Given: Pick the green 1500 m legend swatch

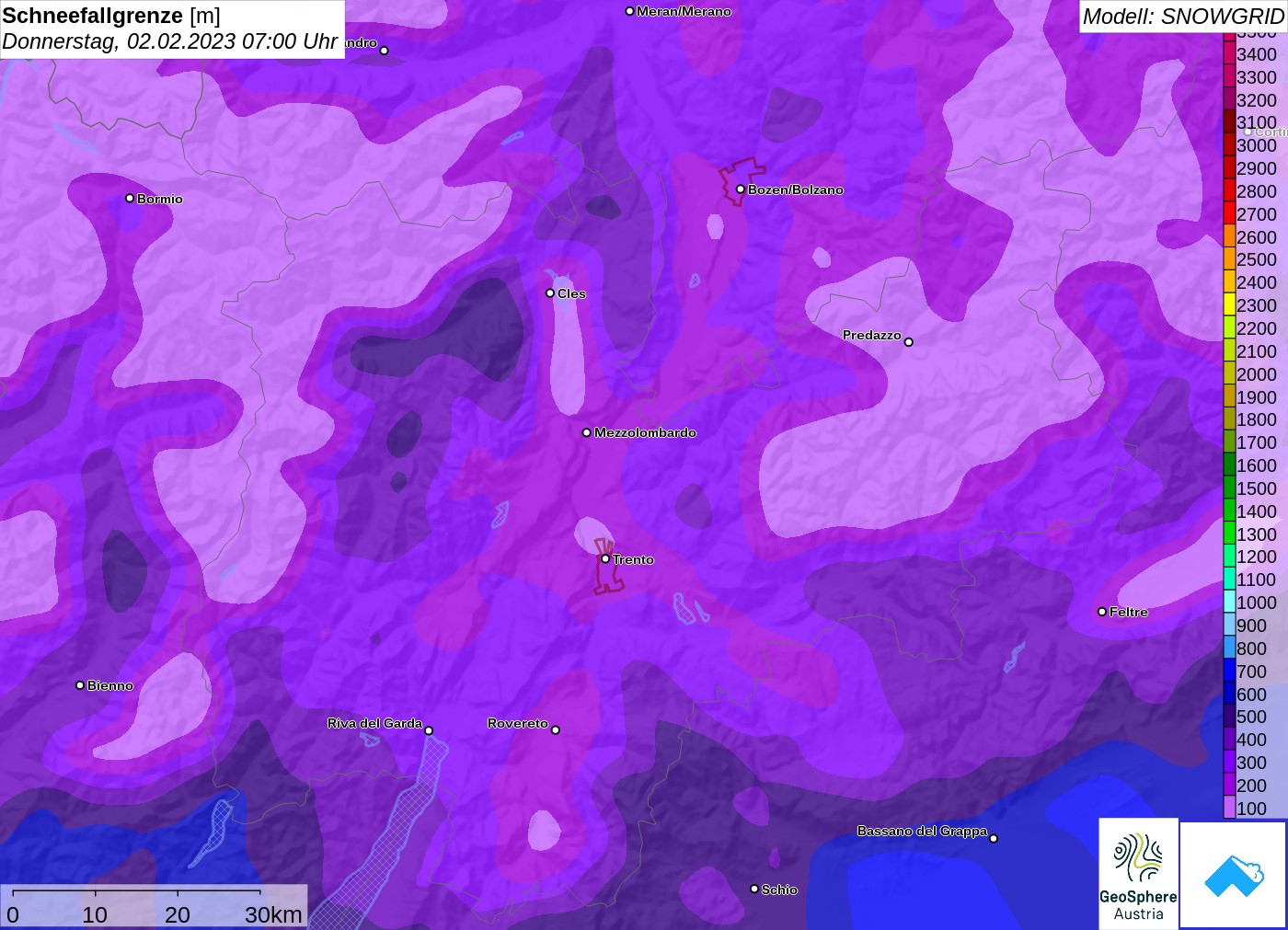Looking at the screenshot, I should point(1229,488).
